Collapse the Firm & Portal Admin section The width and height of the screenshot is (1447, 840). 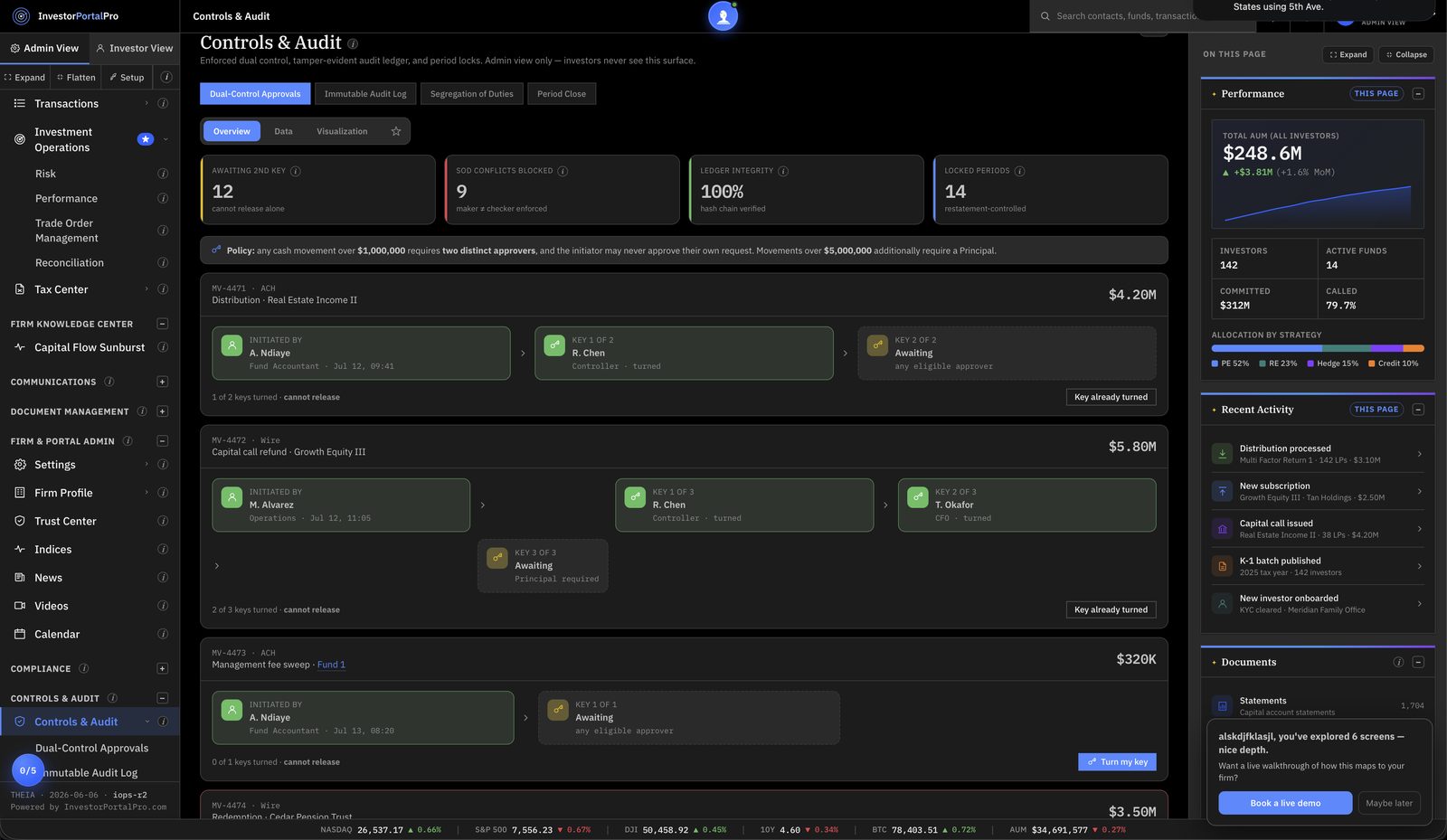tap(163, 441)
